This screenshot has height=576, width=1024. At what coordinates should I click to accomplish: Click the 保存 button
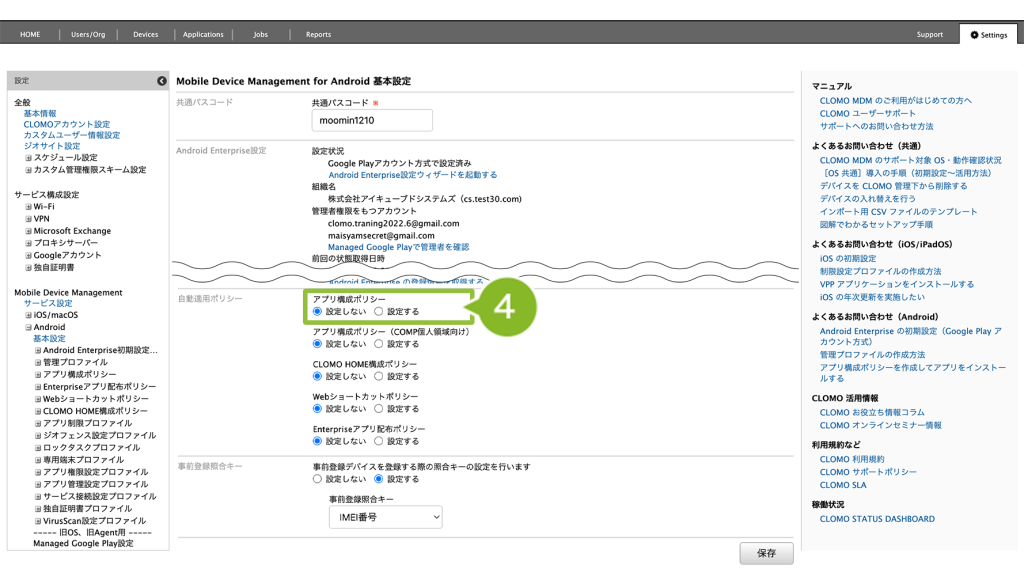pyautogui.click(x=766, y=553)
